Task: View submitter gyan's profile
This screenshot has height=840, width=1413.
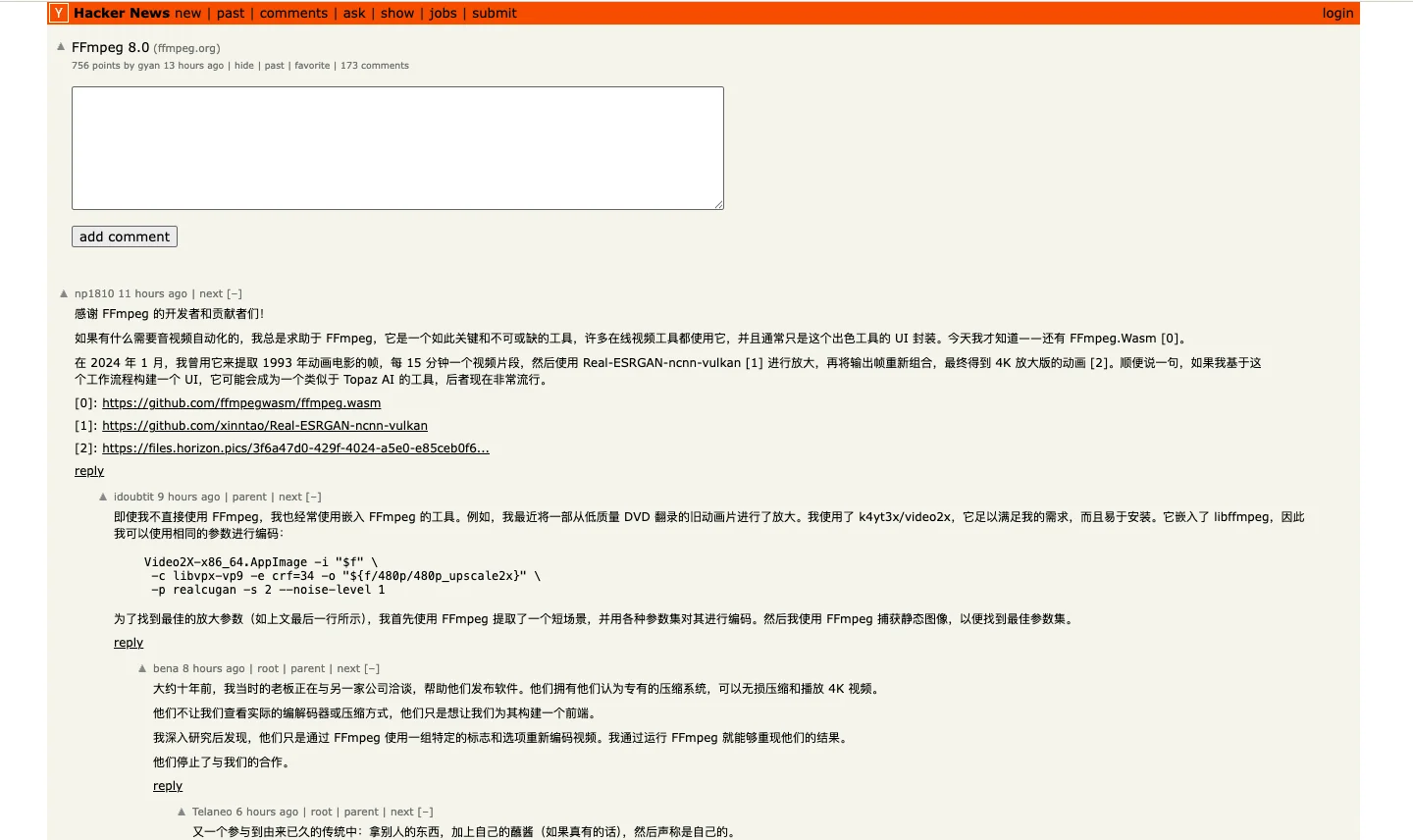Action: point(148,66)
